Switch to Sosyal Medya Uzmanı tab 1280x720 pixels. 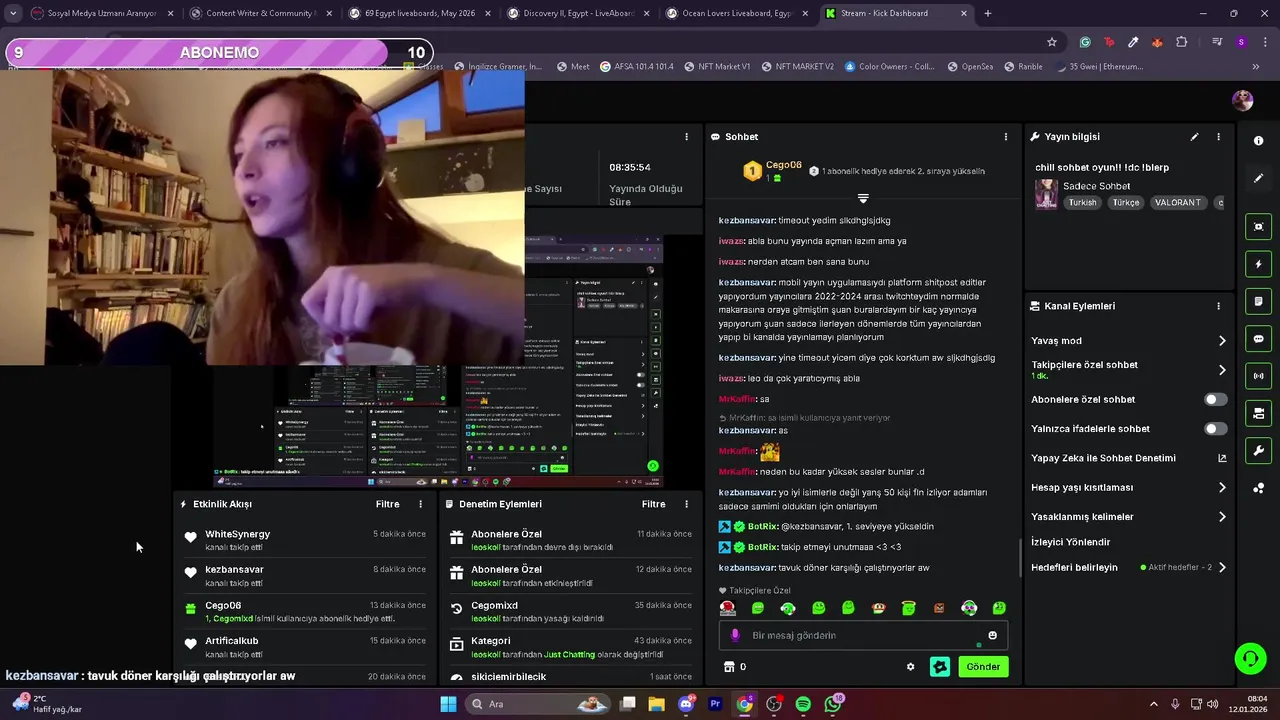point(100,13)
